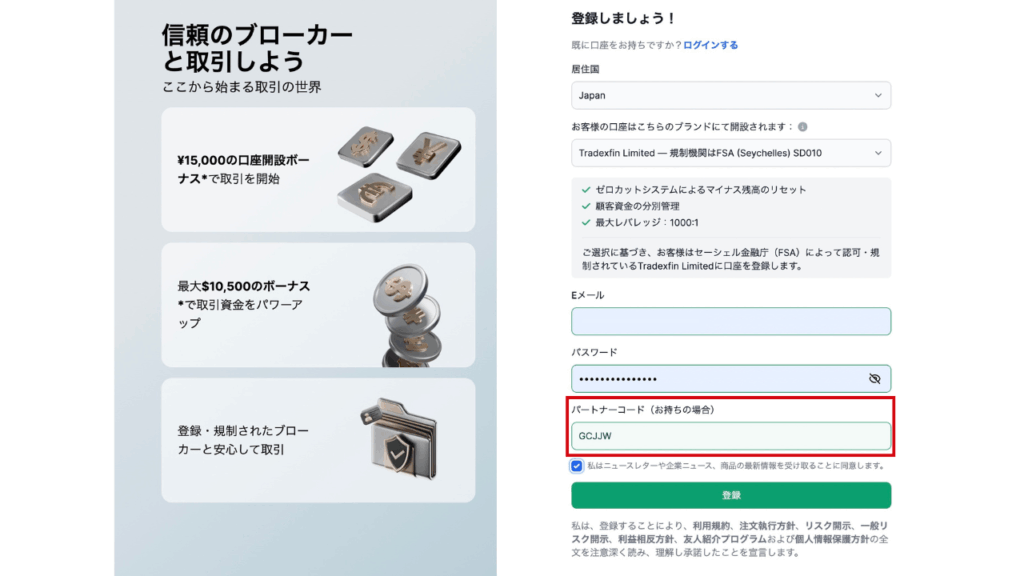
Task: Open the 居住国 Japan dropdown
Action: [731, 95]
